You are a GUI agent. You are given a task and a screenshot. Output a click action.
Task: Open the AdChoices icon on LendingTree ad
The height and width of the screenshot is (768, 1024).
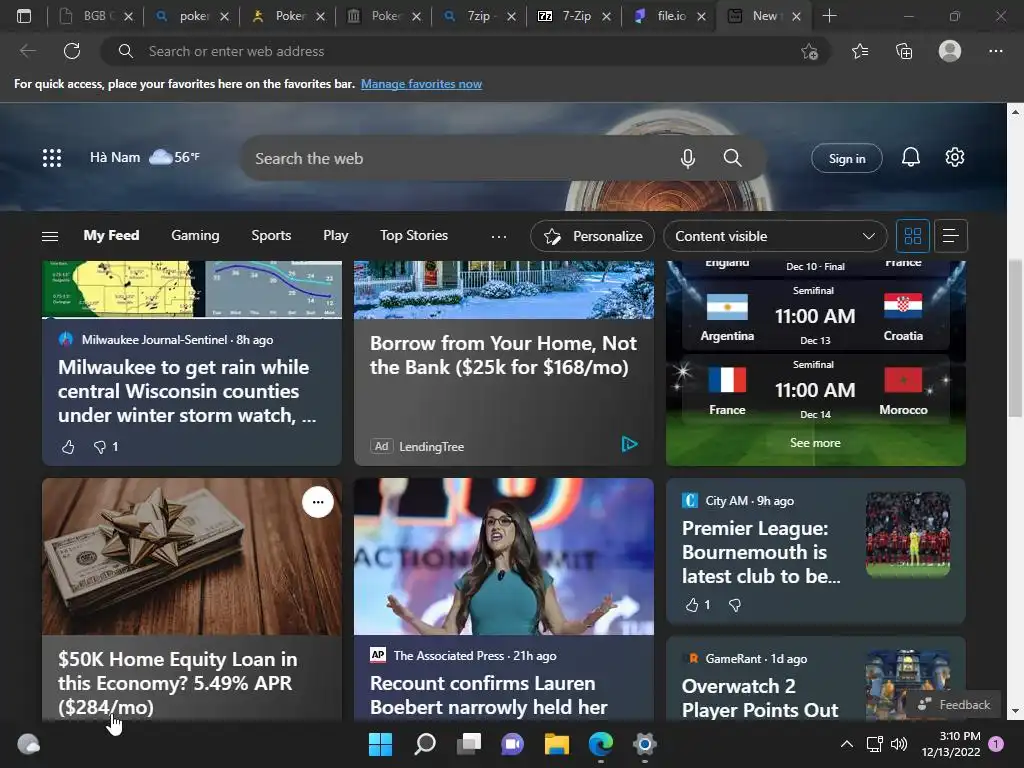click(629, 445)
